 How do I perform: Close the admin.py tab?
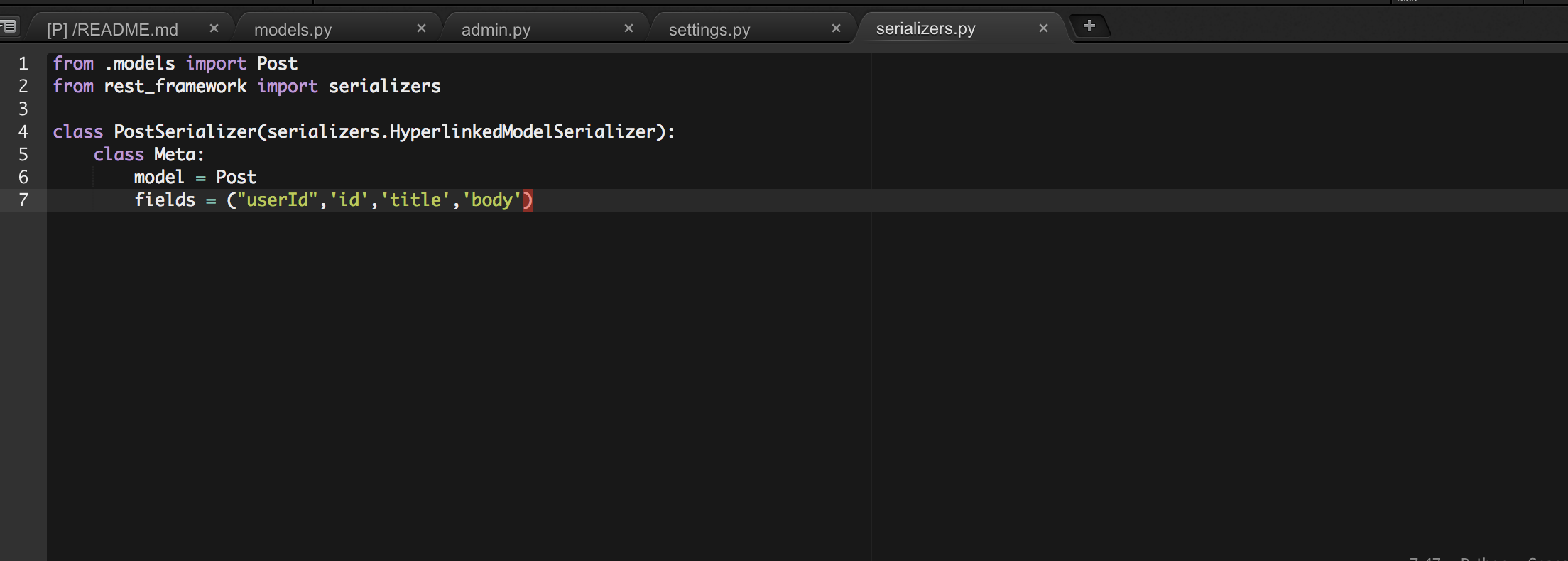tap(628, 28)
